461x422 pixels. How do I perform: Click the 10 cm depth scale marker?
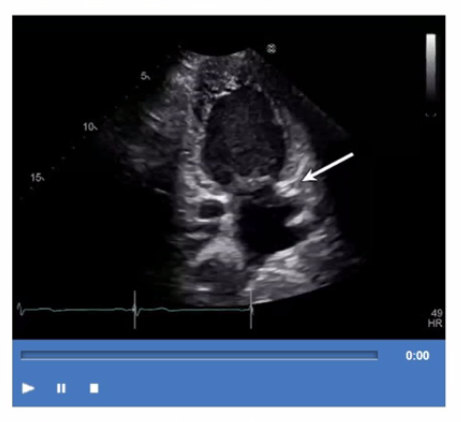coord(90,127)
